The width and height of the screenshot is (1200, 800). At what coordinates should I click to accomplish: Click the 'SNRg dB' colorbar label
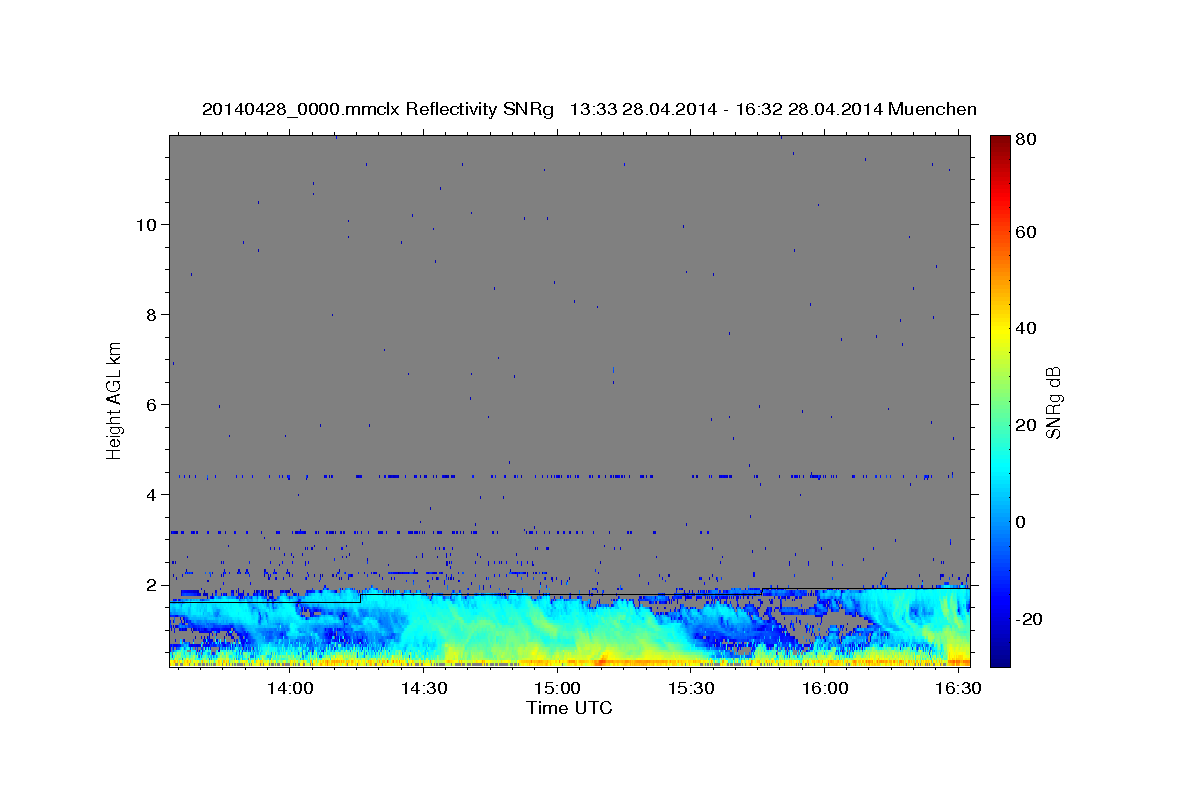(1053, 402)
